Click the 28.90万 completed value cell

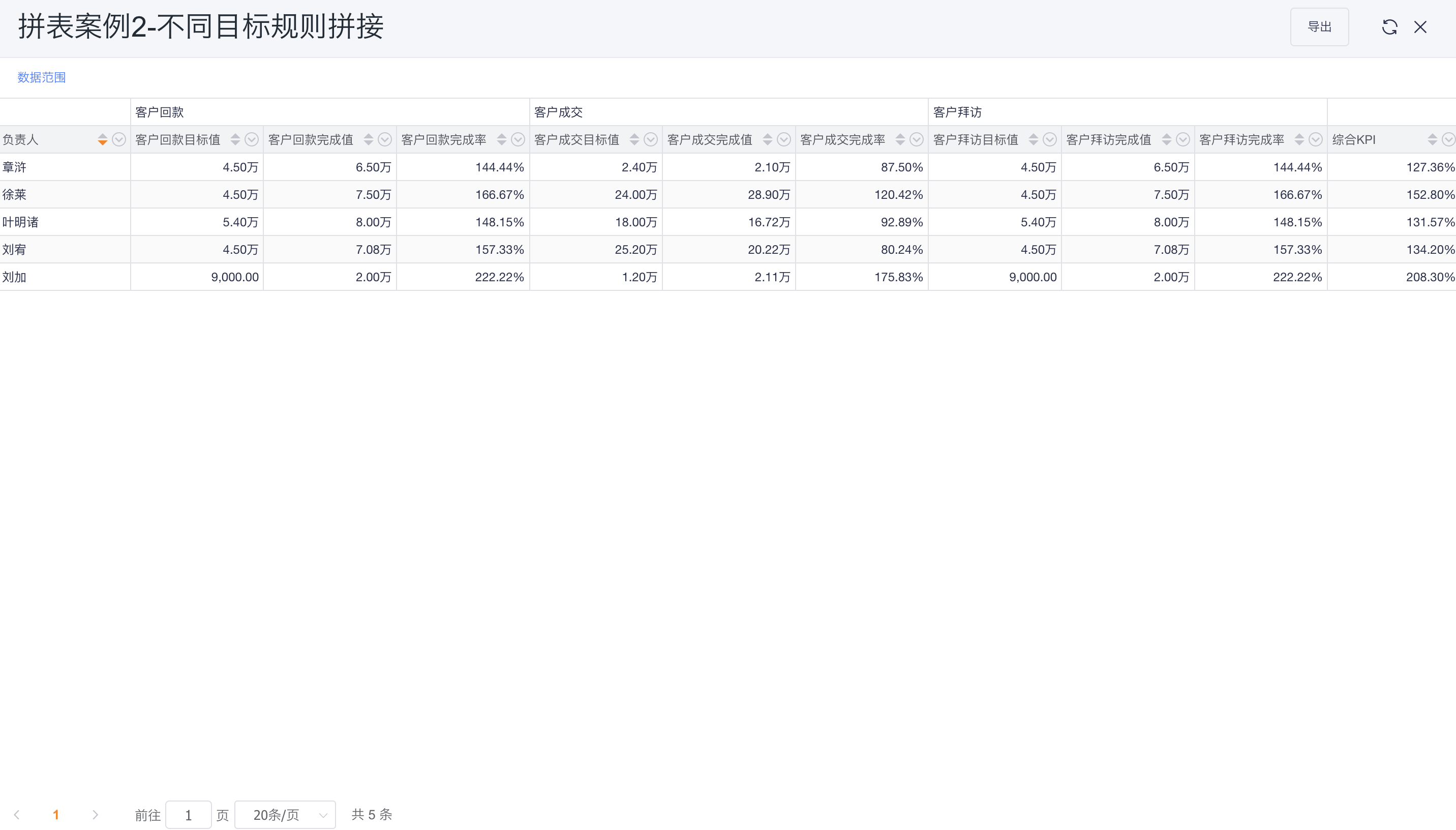tap(729, 194)
